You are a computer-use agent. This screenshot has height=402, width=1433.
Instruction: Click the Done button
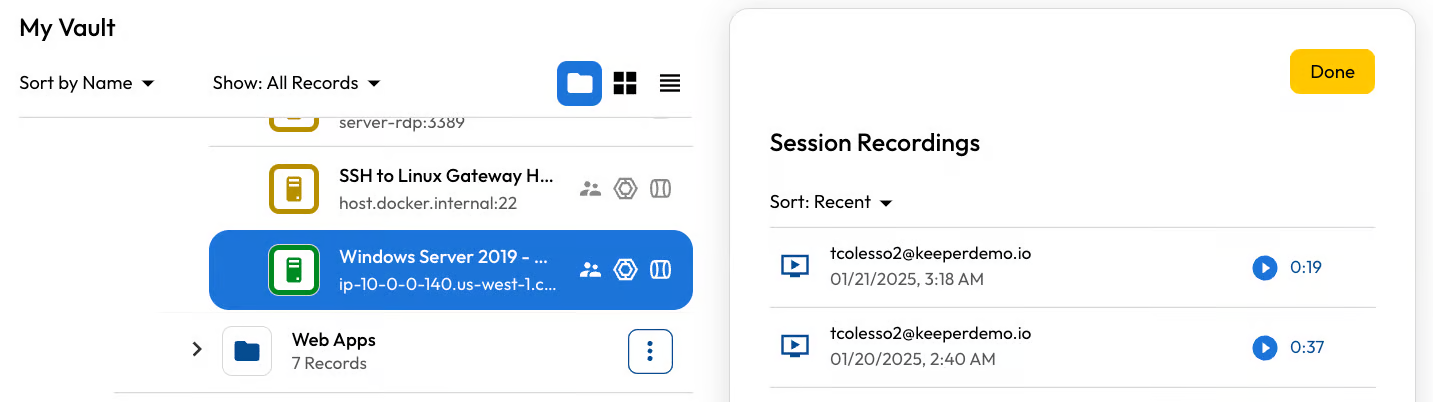click(1332, 72)
